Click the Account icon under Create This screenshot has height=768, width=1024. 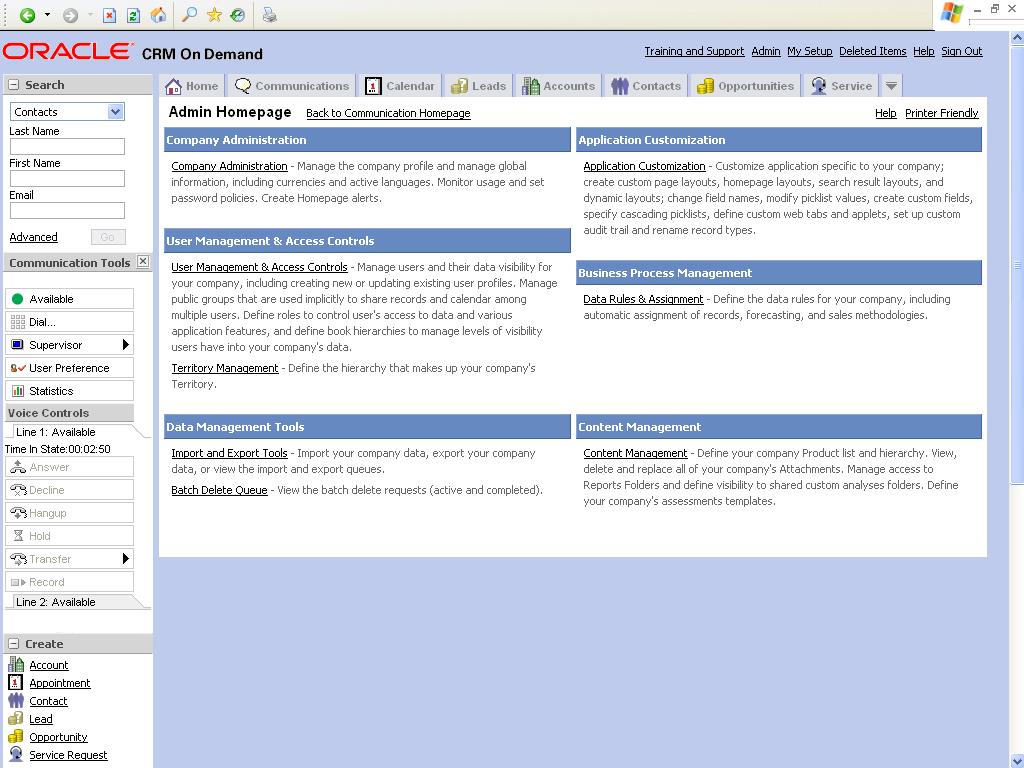point(16,664)
